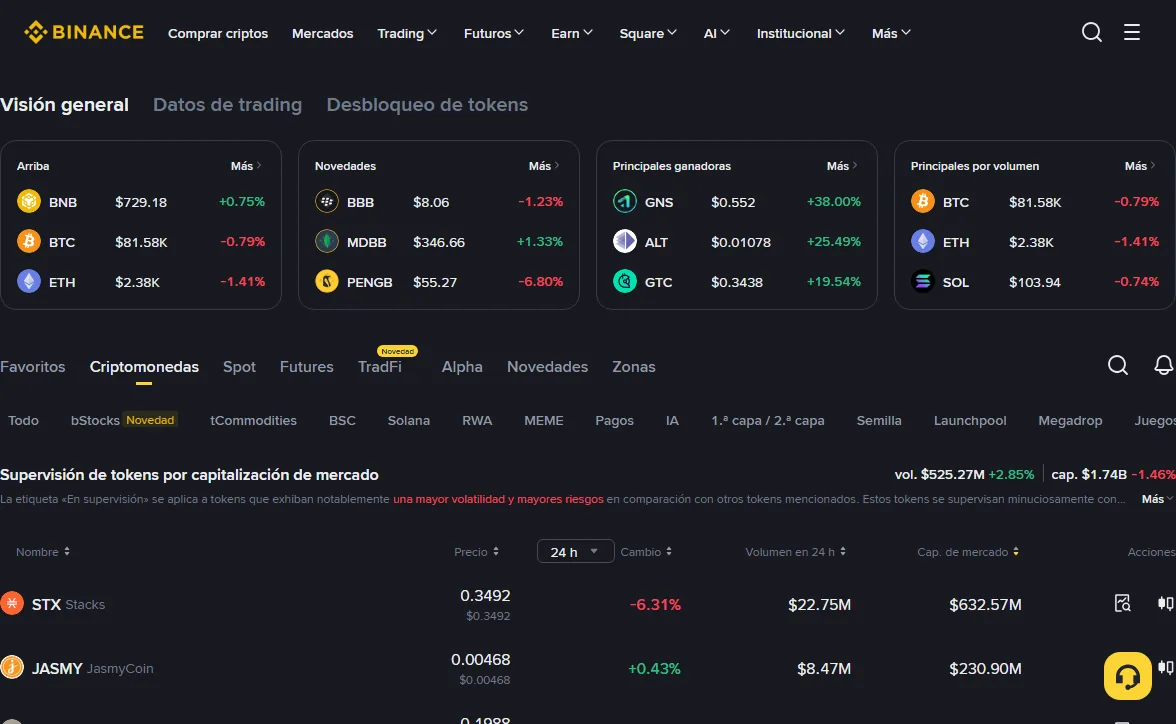
Task: Click the JASMY coin icon
Action: [11, 667]
